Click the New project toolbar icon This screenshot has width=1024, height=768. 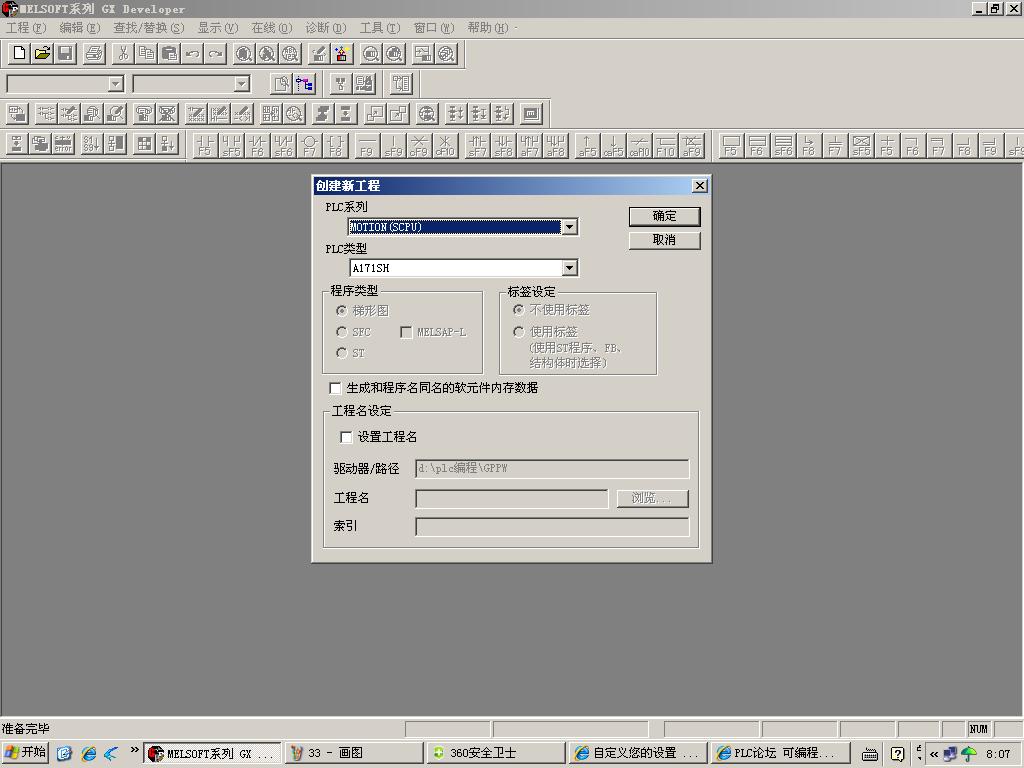tap(19, 54)
